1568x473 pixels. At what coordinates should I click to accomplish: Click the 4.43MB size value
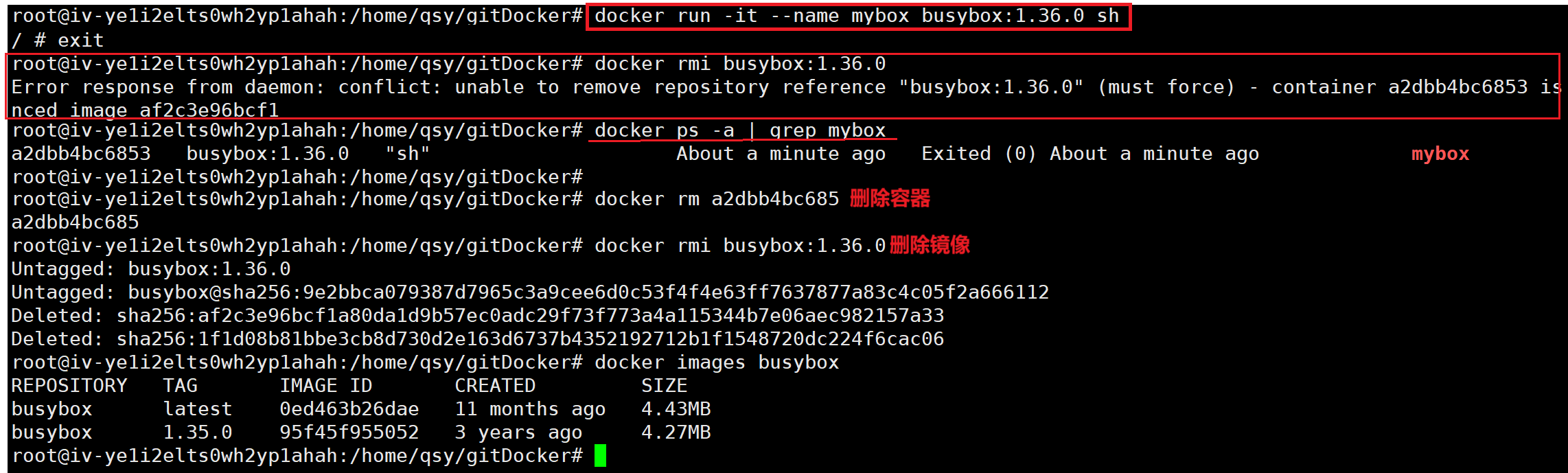pyautogui.click(x=676, y=409)
